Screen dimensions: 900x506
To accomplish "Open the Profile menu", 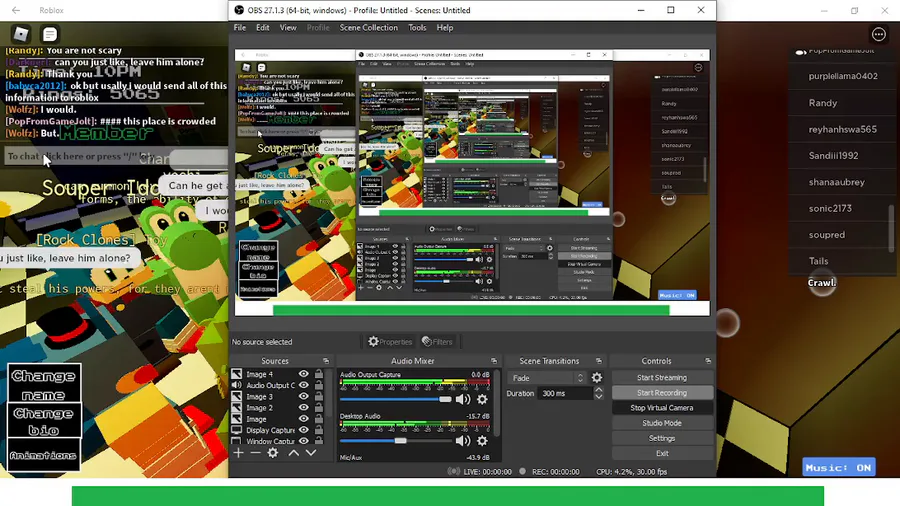I will click(x=318, y=28).
